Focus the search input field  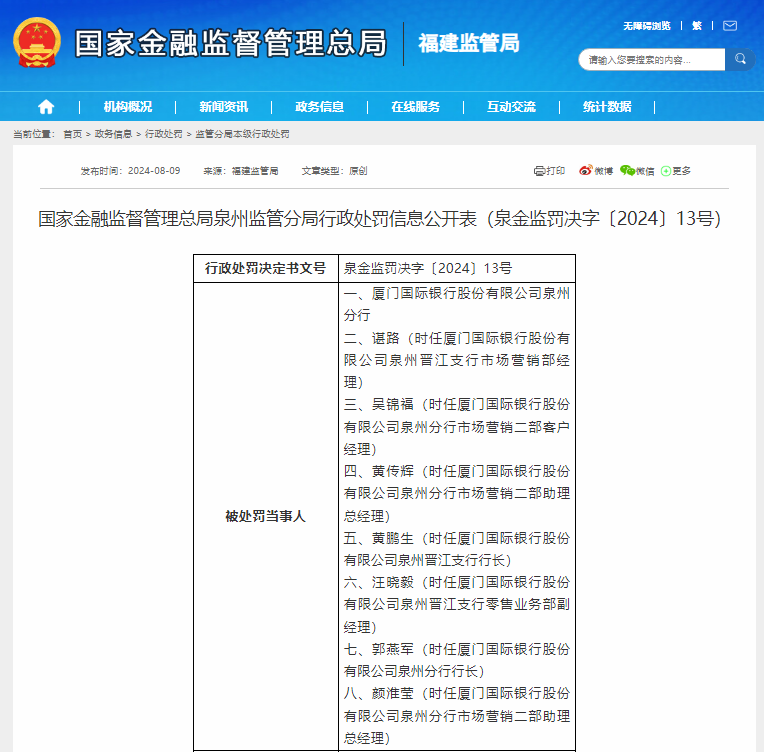pos(652,59)
